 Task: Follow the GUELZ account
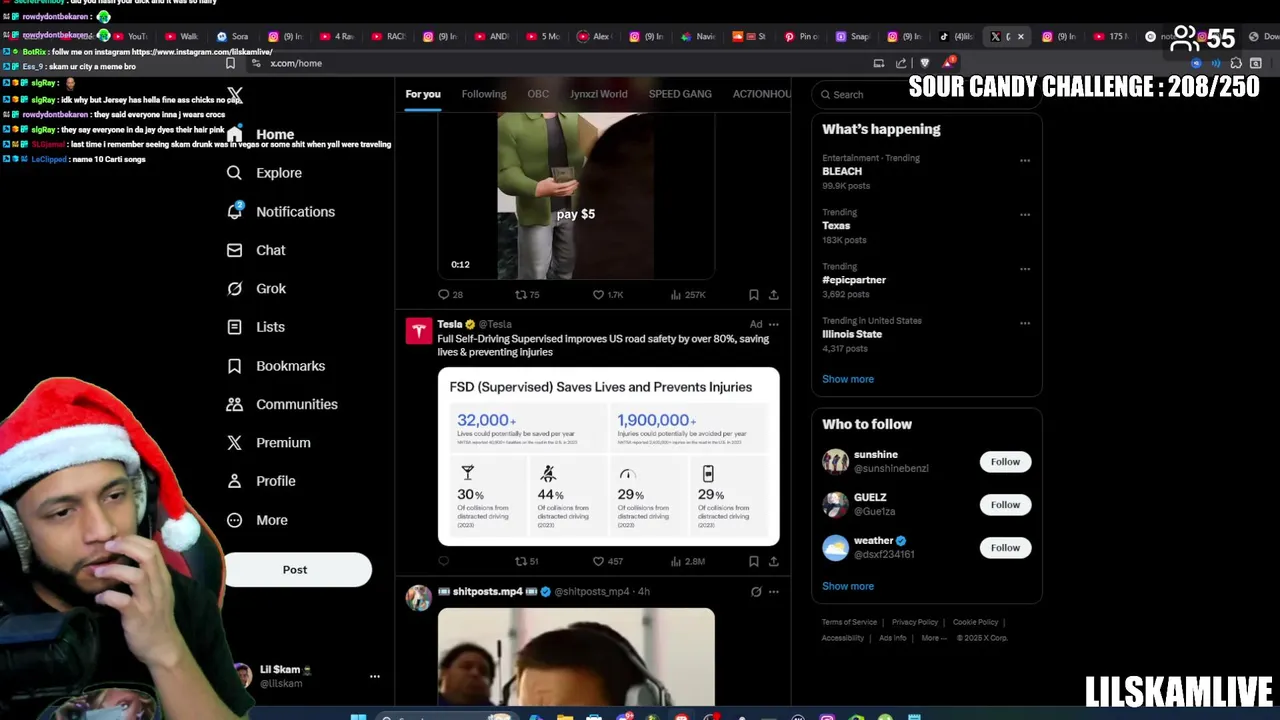[1005, 505]
